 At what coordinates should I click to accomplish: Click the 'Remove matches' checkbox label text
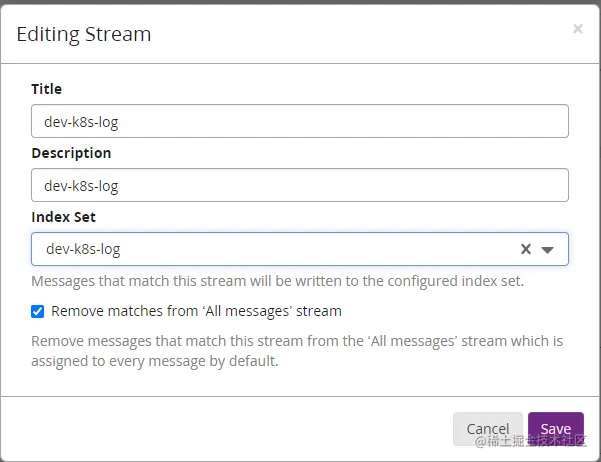196,311
